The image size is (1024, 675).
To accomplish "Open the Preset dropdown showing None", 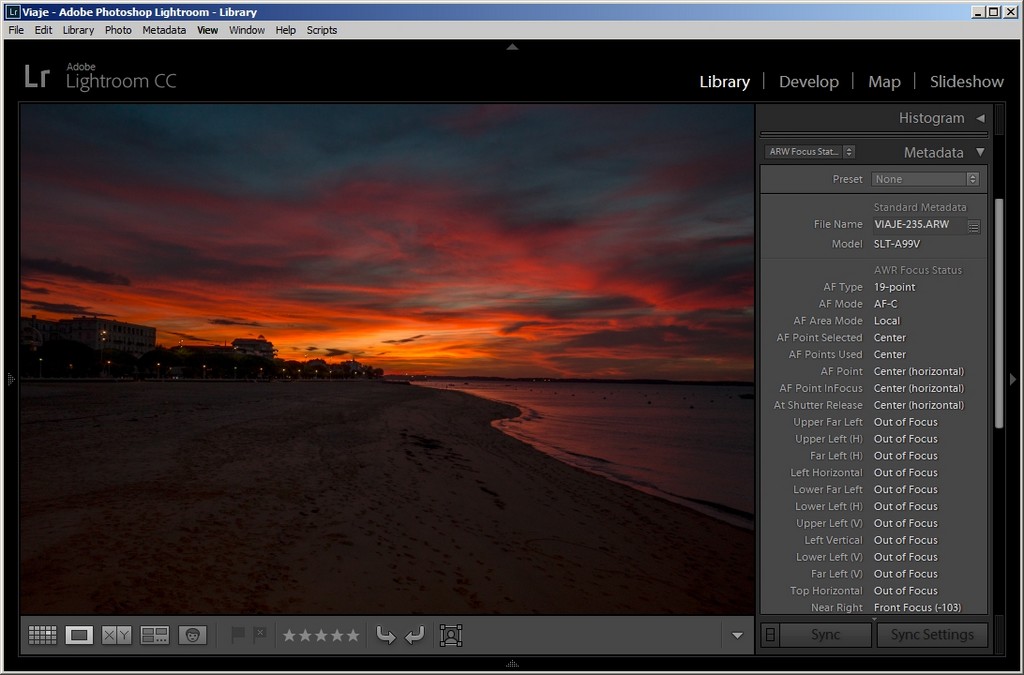I will [x=925, y=179].
